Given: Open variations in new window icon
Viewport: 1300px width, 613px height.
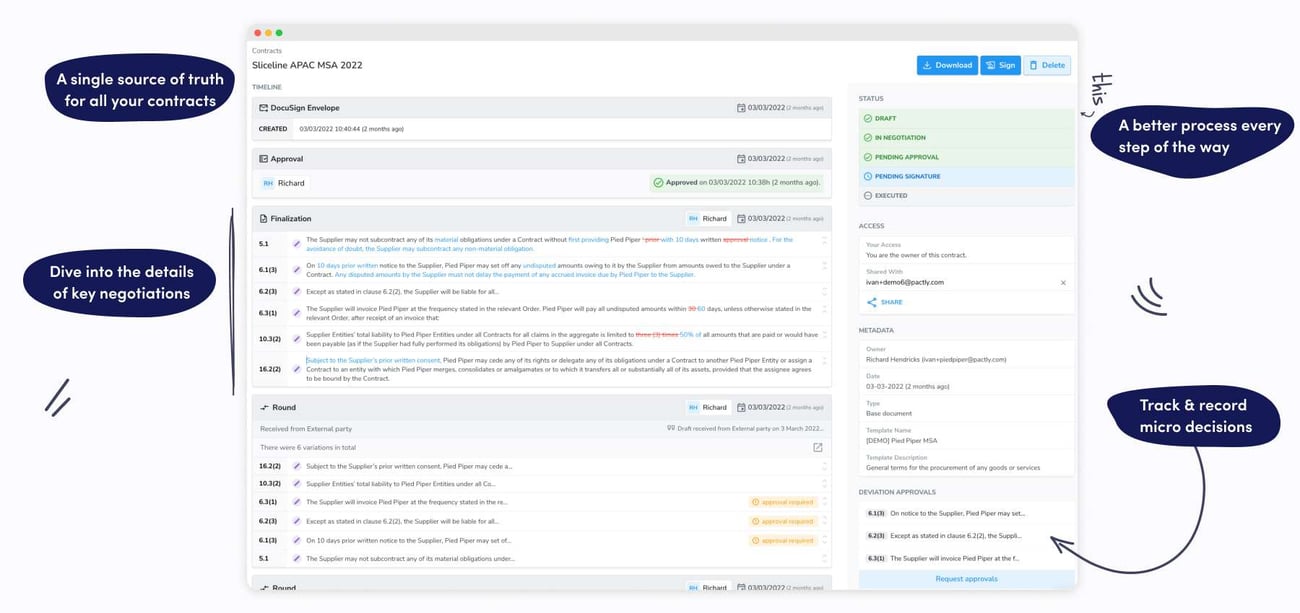Looking at the screenshot, I should pos(817,447).
